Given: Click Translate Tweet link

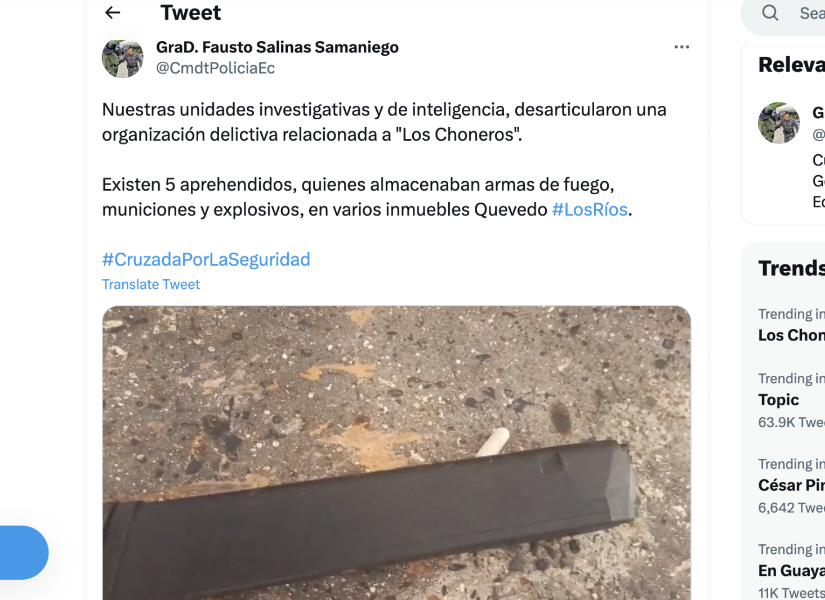Looking at the screenshot, I should (x=150, y=284).
